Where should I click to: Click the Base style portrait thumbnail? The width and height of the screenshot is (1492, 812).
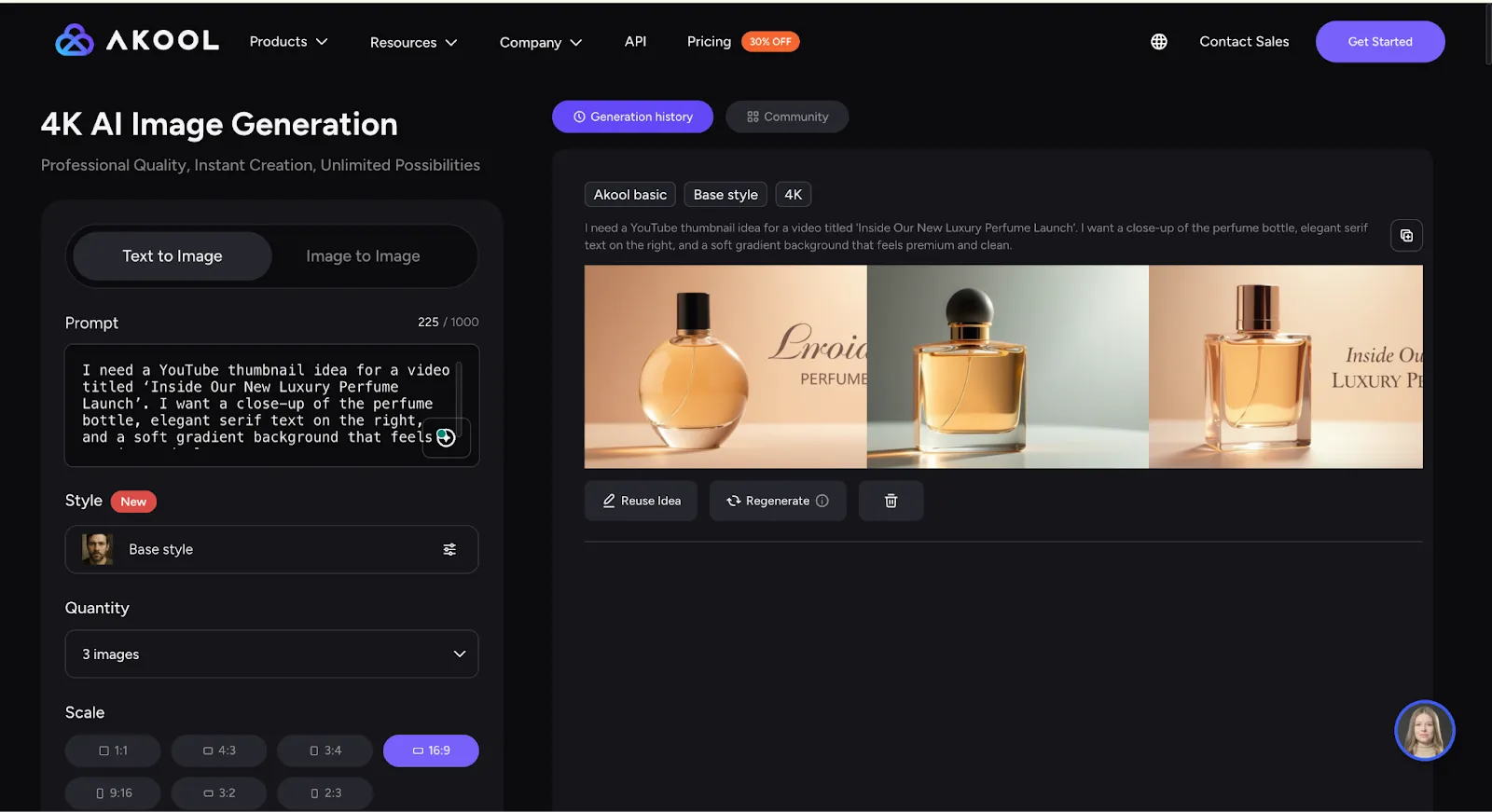tap(97, 549)
